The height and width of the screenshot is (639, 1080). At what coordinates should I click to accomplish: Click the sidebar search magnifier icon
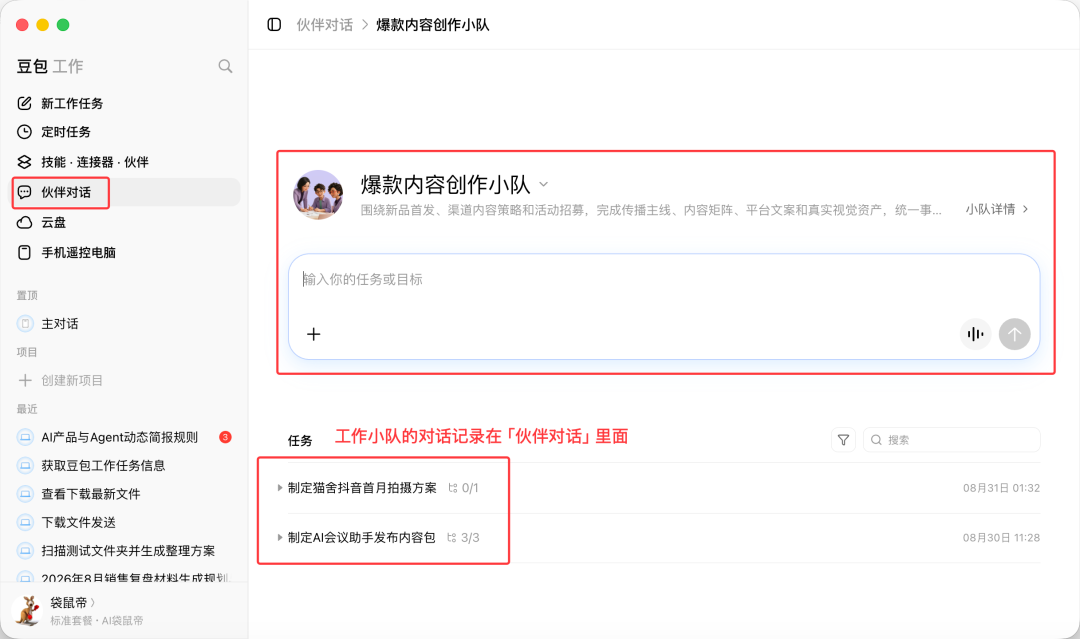click(225, 66)
